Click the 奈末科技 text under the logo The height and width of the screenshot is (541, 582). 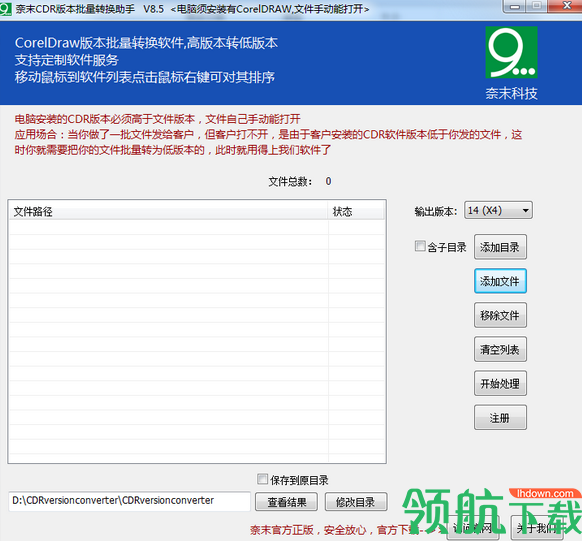pyautogui.click(x=511, y=93)
